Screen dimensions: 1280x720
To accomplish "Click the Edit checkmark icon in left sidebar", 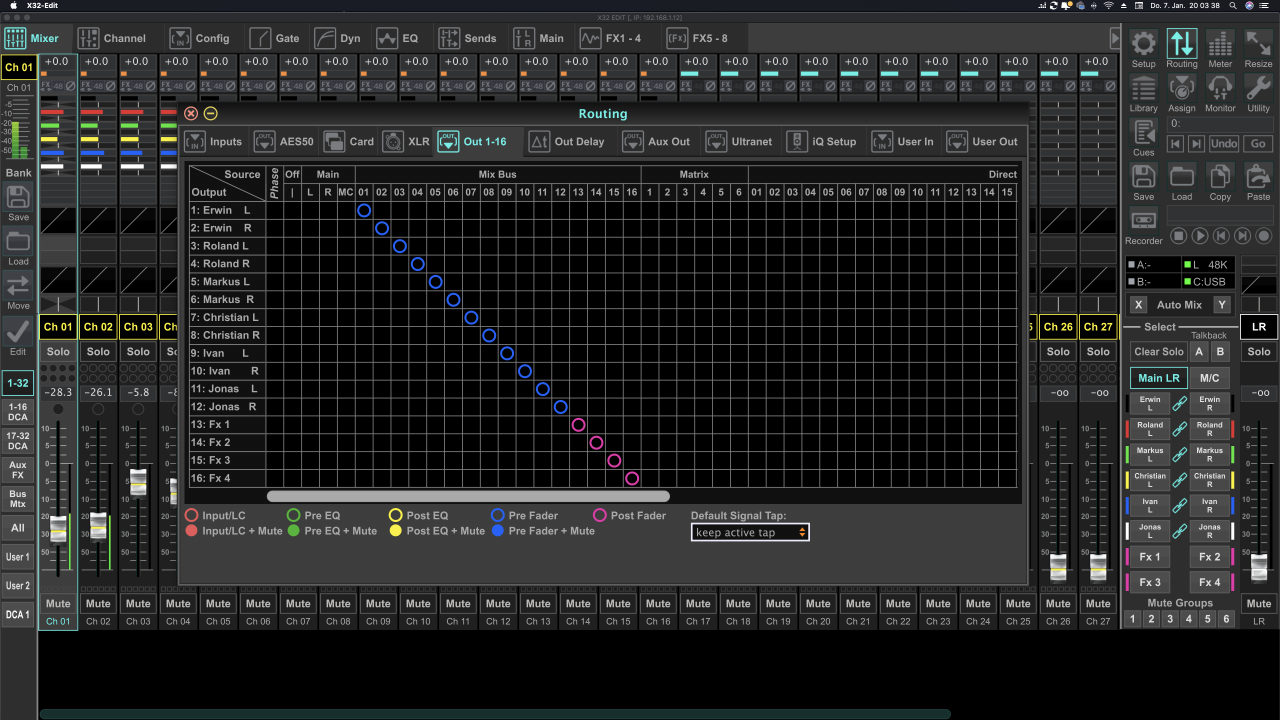I will [x=18, y=336].
